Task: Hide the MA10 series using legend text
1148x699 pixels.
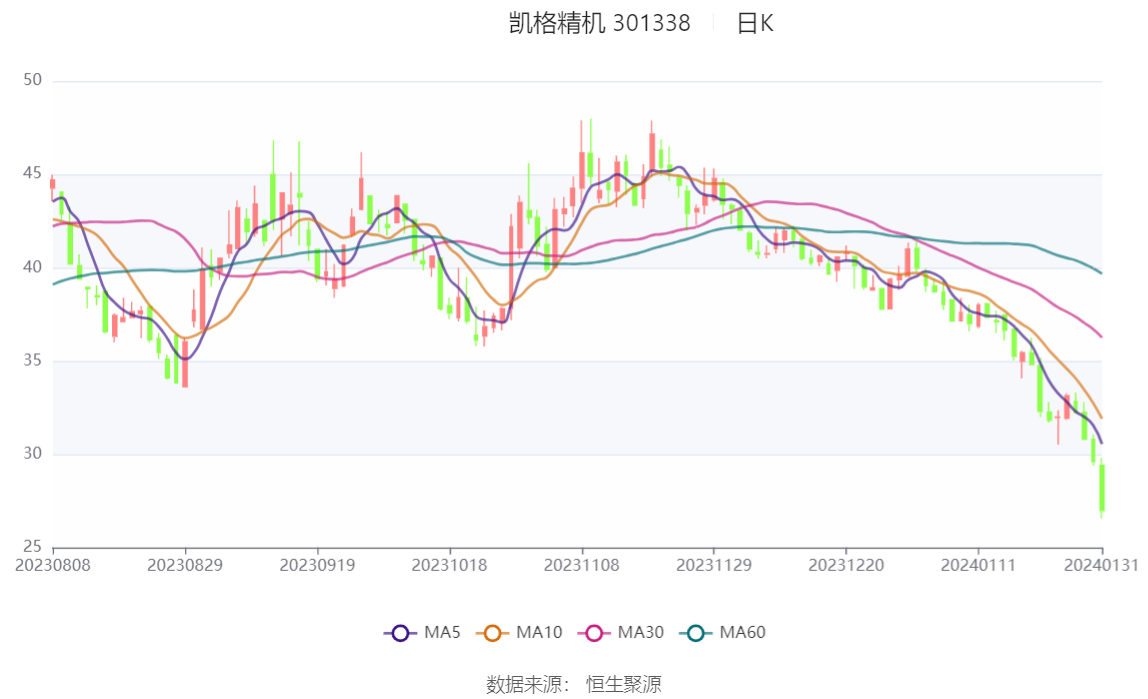Action: 539,633
